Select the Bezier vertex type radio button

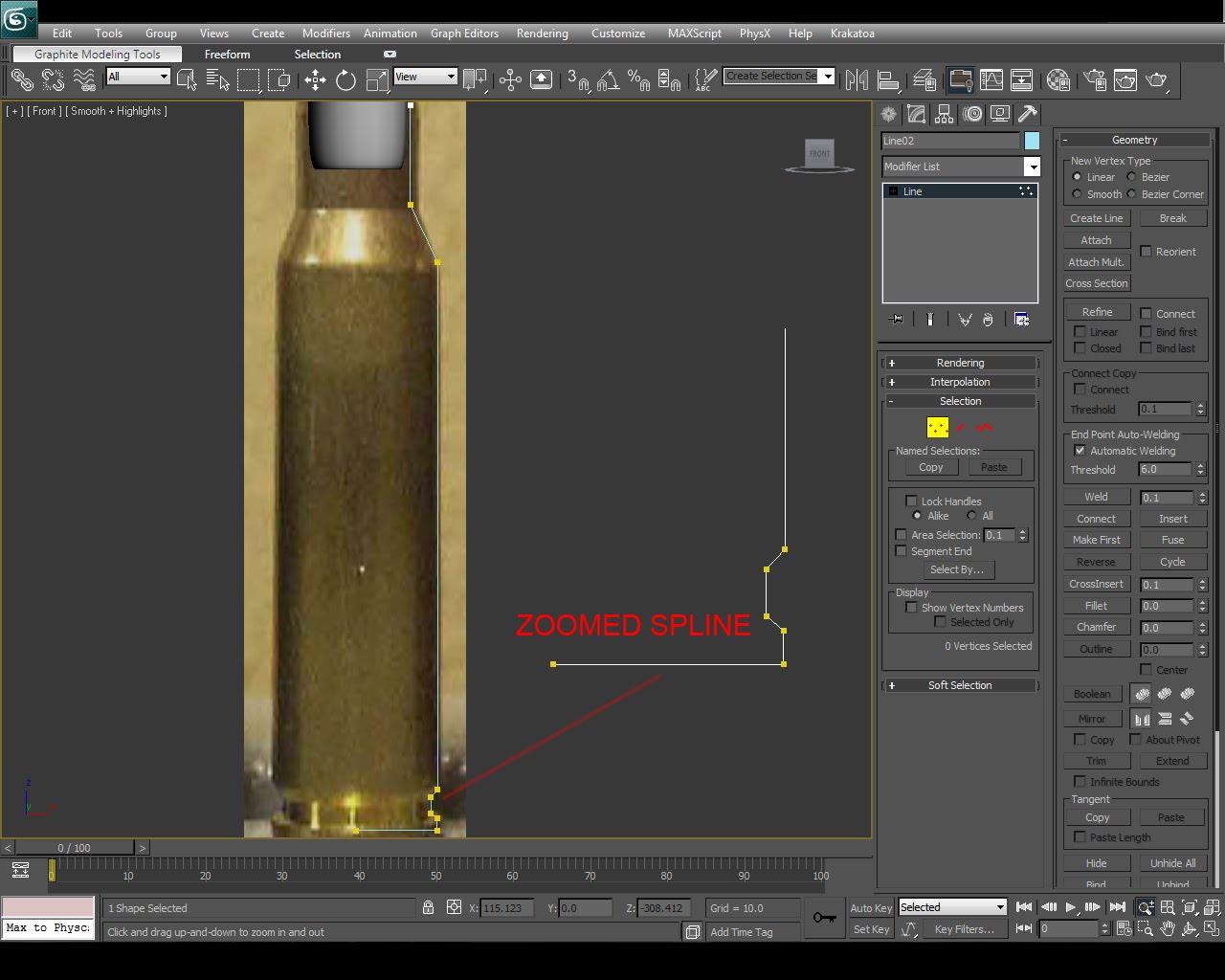click(1134, 176)
